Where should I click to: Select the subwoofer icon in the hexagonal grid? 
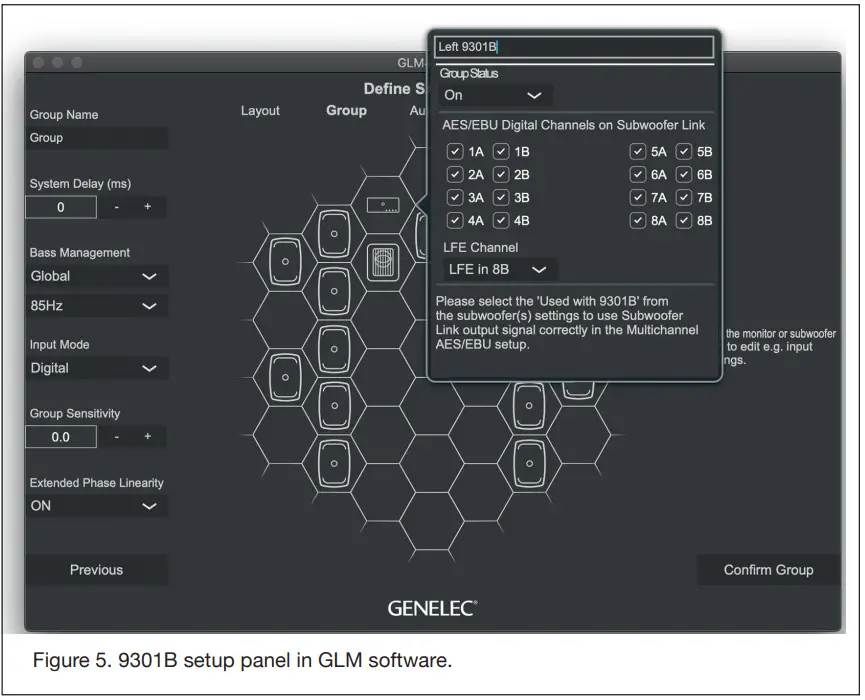coord(381,263)
